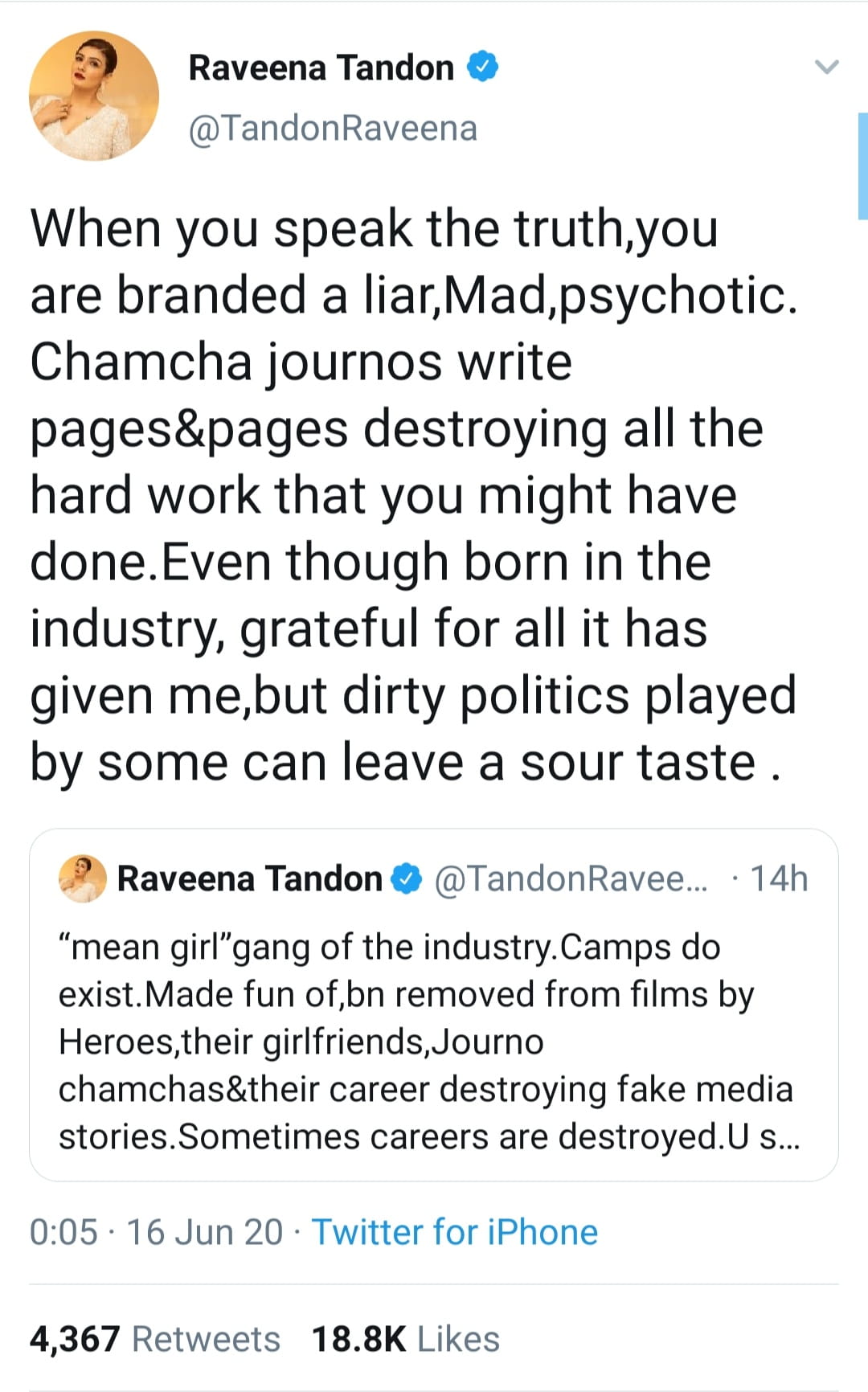Open Raveena Tandon's large profile picture
The image size is (868, 1392).
(x=94, y=96)
